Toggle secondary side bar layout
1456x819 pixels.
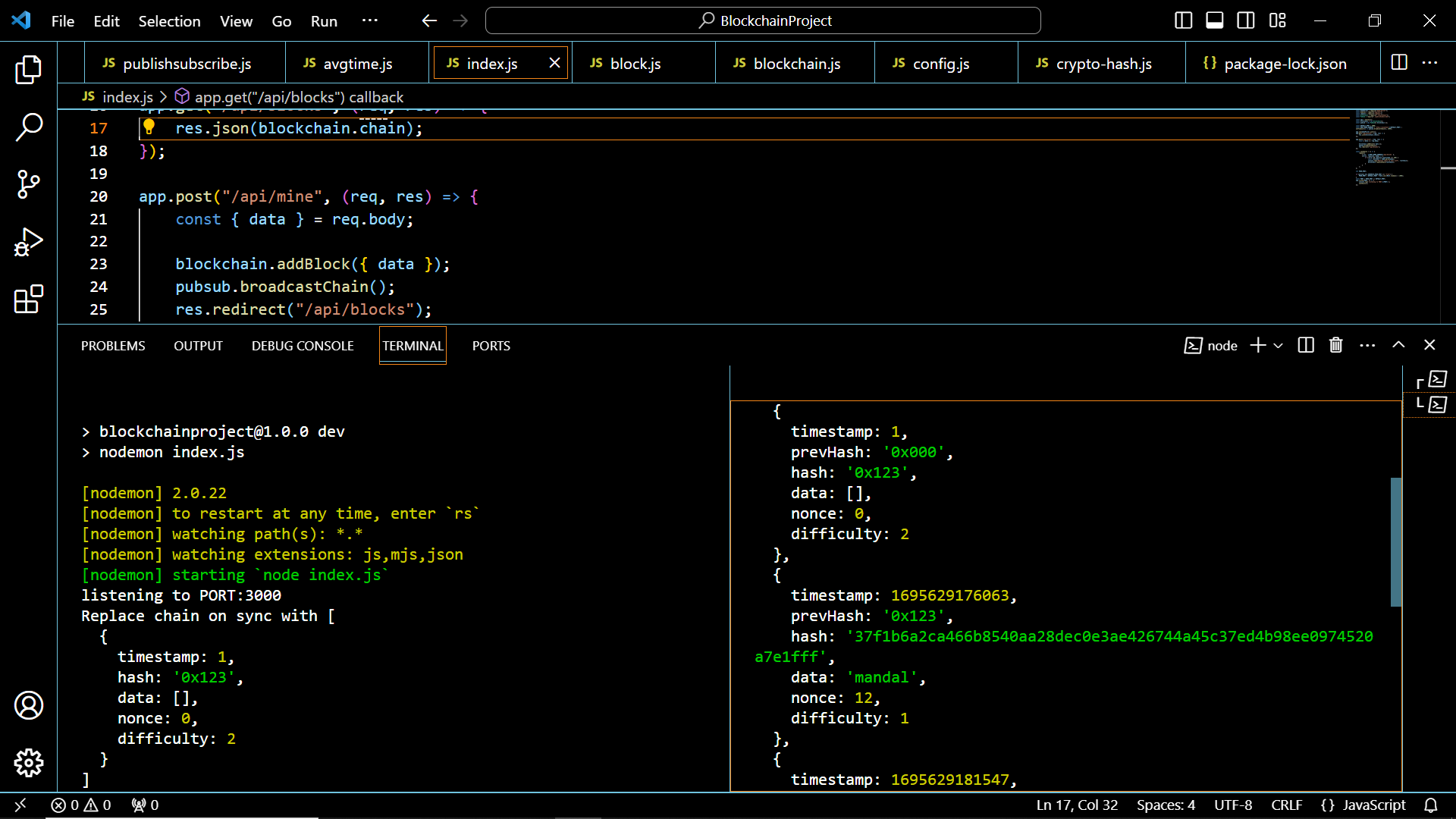click(x=1246, y=20)
